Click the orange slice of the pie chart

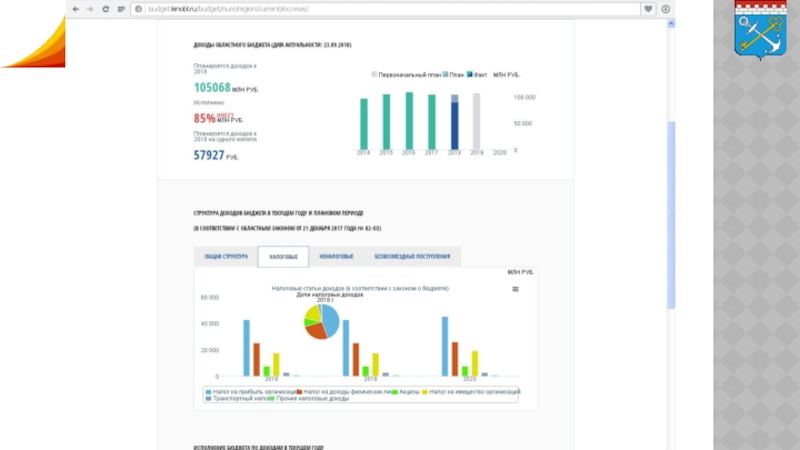(x=316, y=331)
